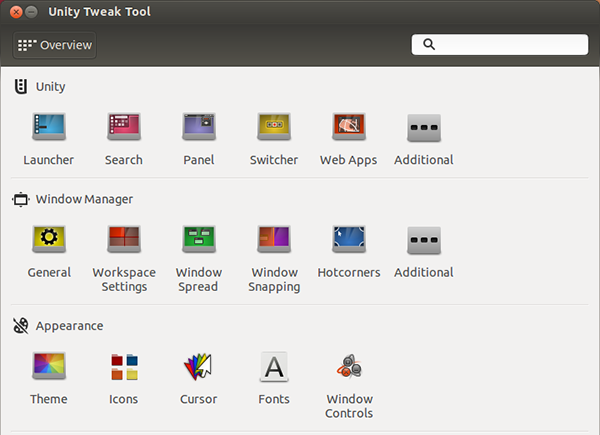Click the Window Manager section header

pos(84,199)
